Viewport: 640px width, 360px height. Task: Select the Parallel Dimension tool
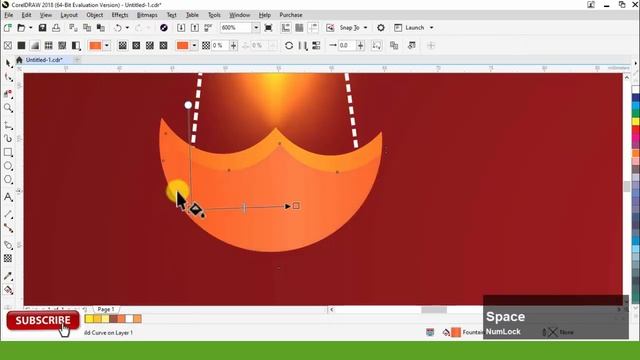(x=8, y=214)
